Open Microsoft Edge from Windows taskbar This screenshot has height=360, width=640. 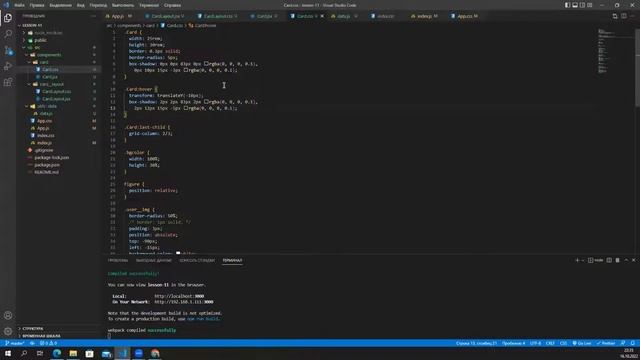coord(57,353)
